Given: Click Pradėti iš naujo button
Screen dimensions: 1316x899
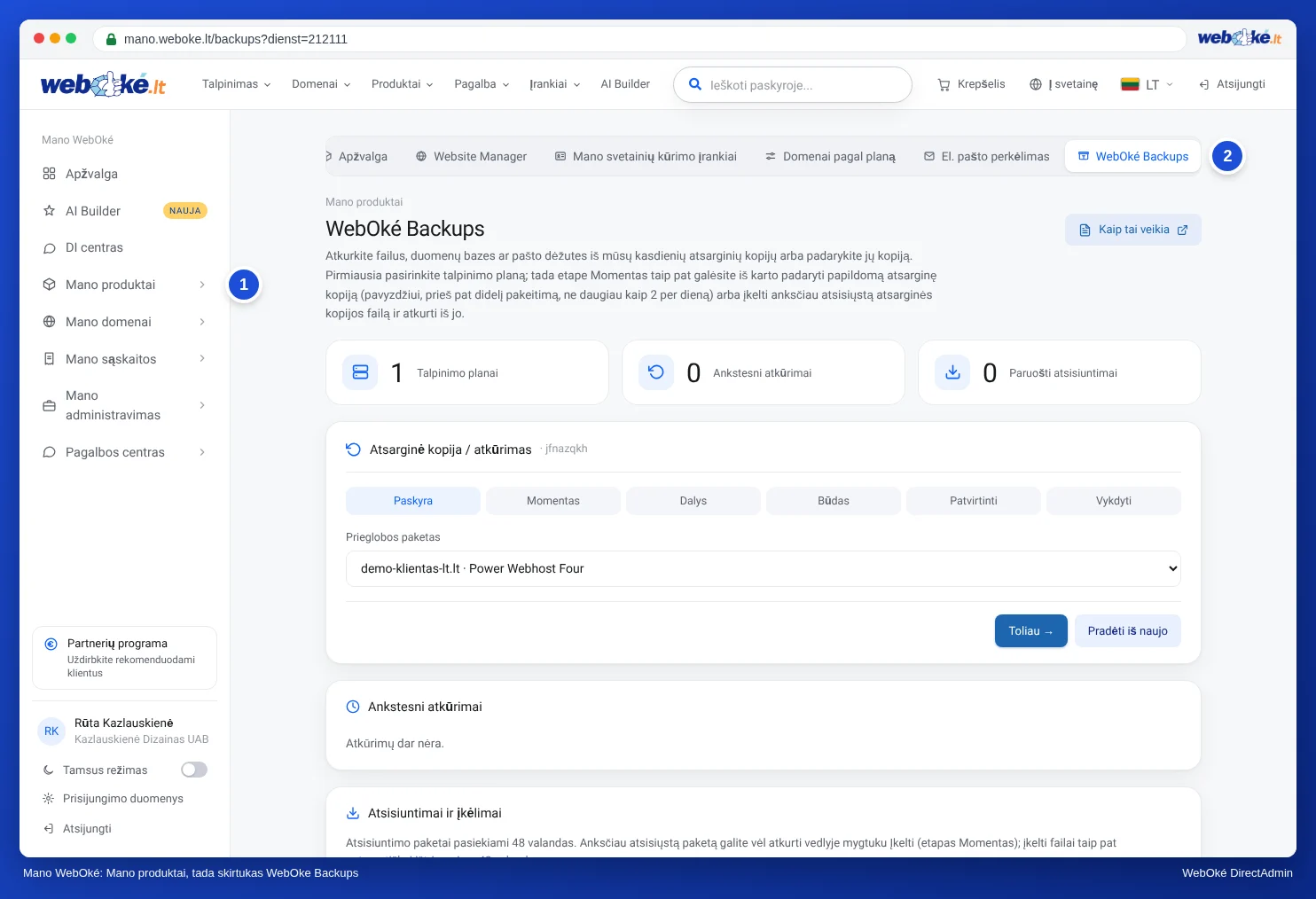Looking at the screenshot, I should (x=1128, y=631).
